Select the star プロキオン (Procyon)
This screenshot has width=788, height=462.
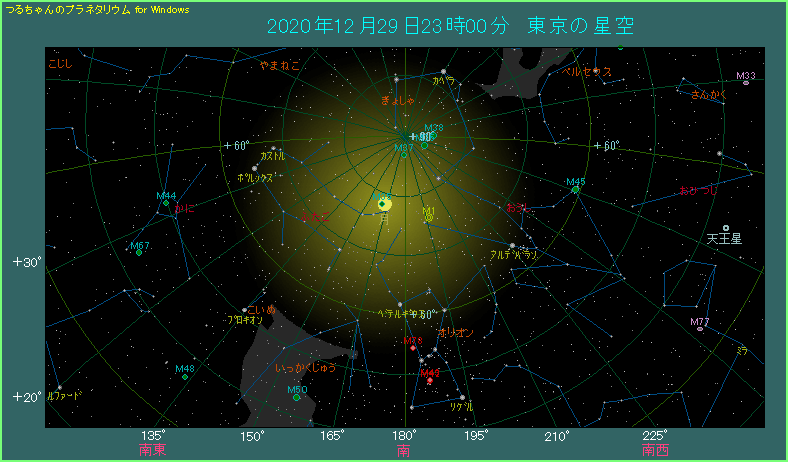click(244, 310)
